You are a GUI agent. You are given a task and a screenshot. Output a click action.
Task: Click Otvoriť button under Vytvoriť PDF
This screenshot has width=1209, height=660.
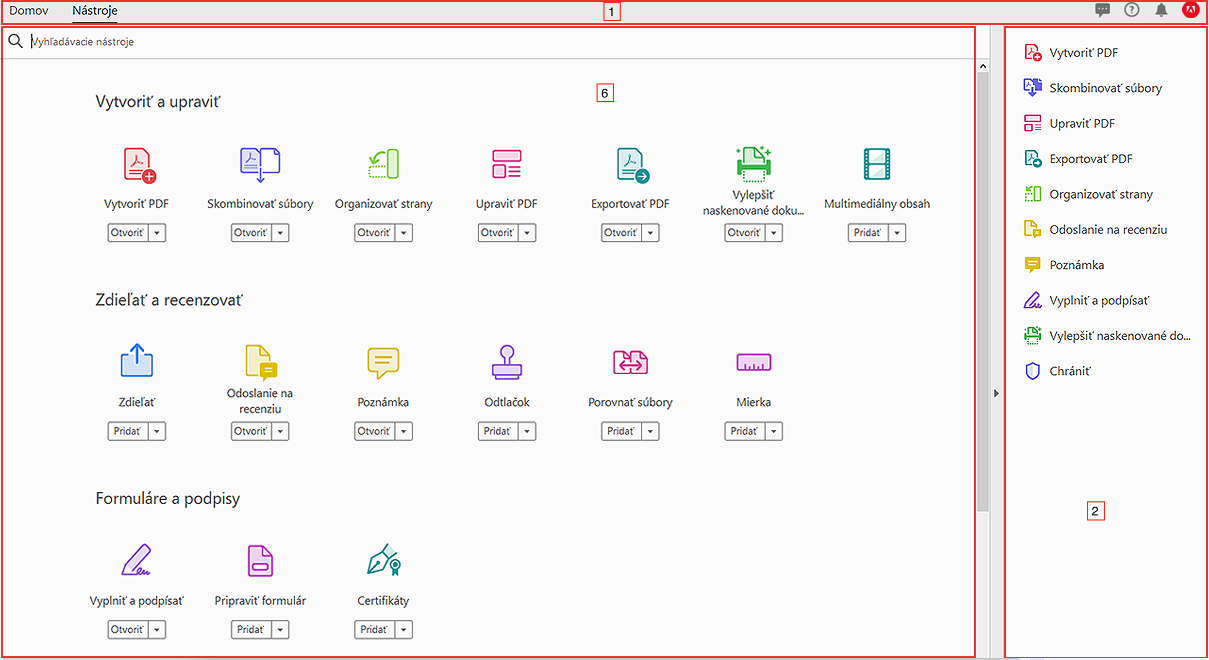click(x=128, y=233)
